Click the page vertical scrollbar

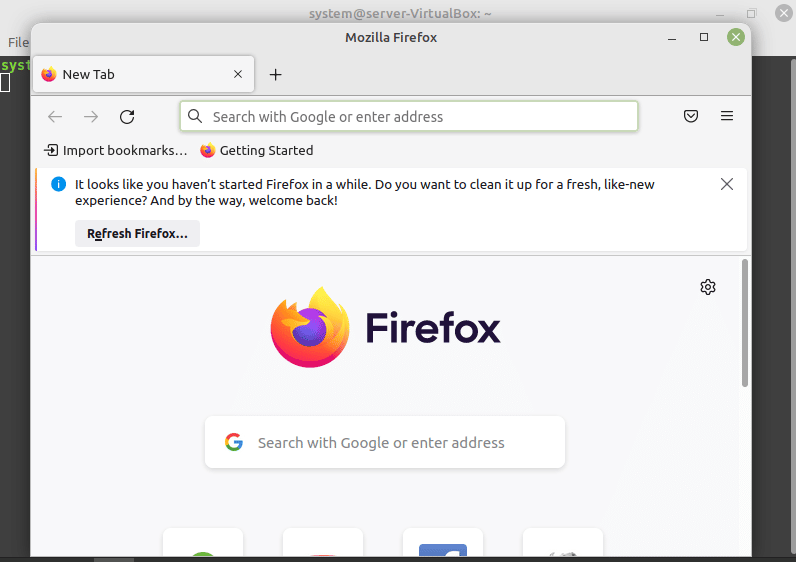745,323
